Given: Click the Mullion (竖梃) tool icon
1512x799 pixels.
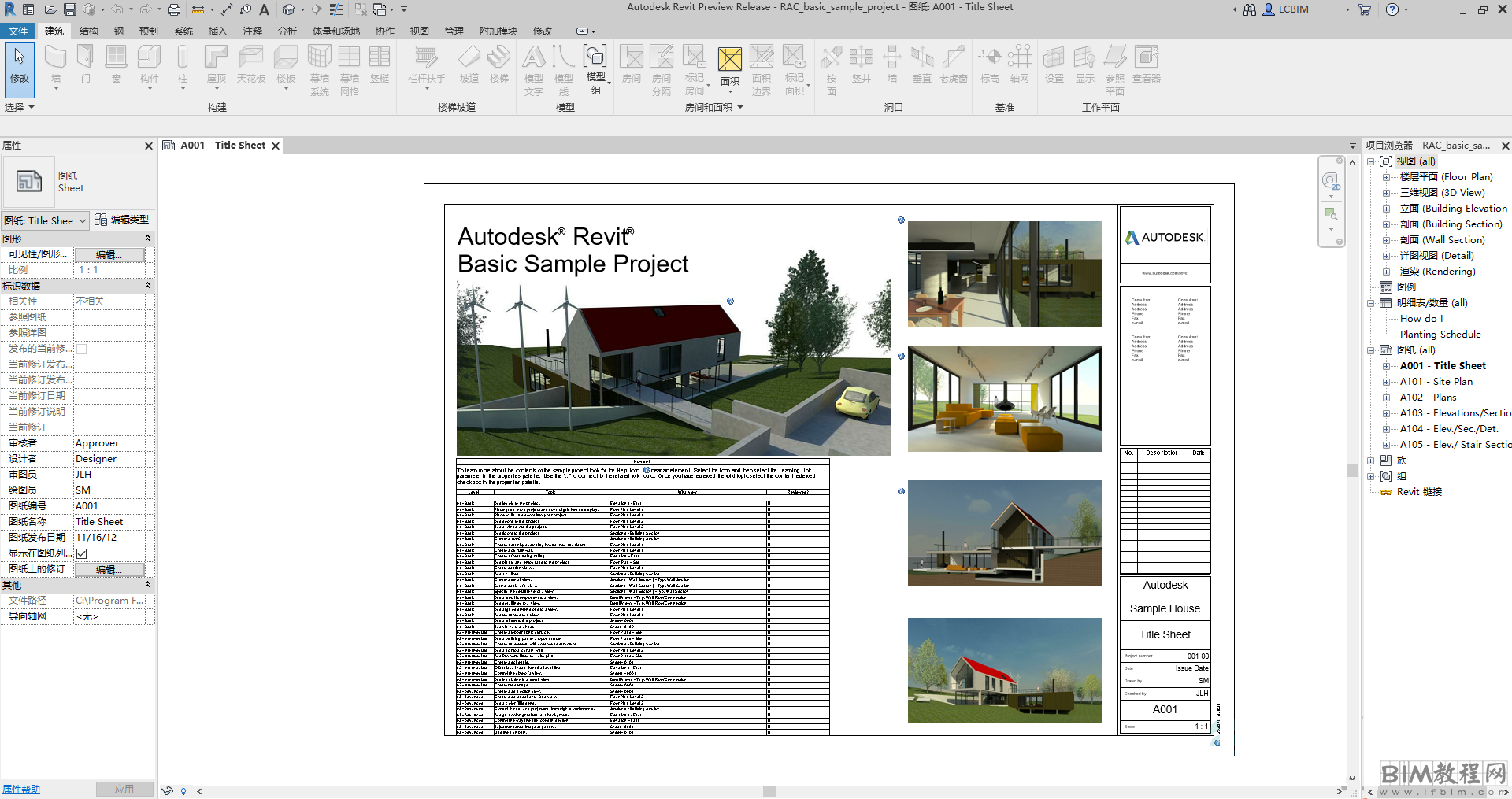Looking at the screenshot, I should click(x=380, y=57).
